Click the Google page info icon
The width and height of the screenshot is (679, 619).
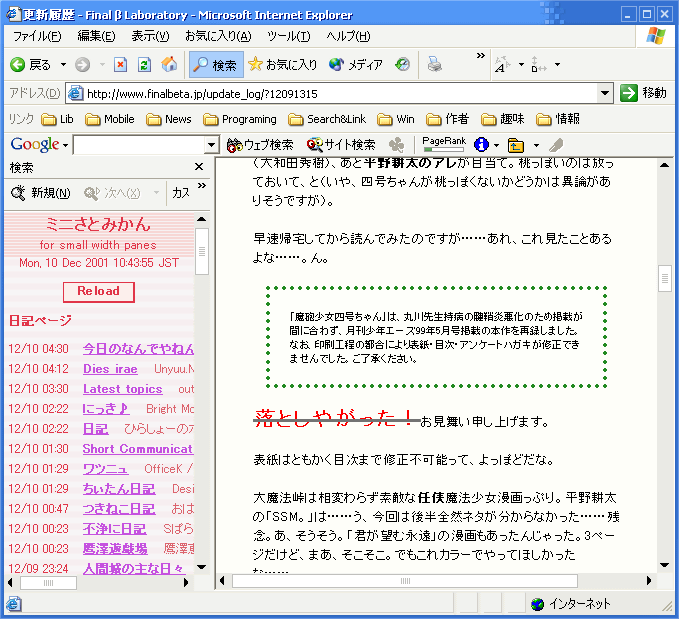tap(481, 145)
